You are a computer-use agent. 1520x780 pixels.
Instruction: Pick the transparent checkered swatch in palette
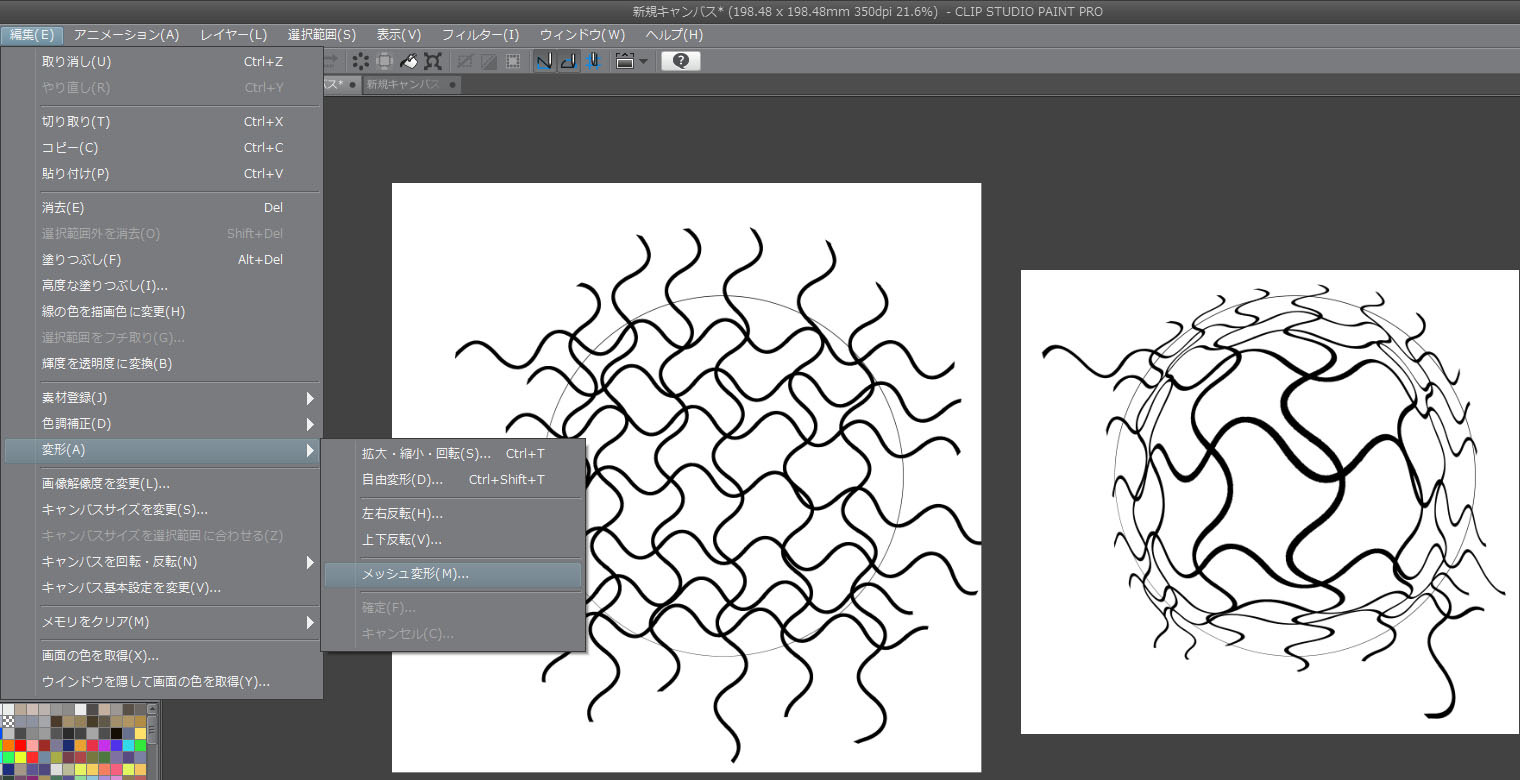tap(8, 721)
